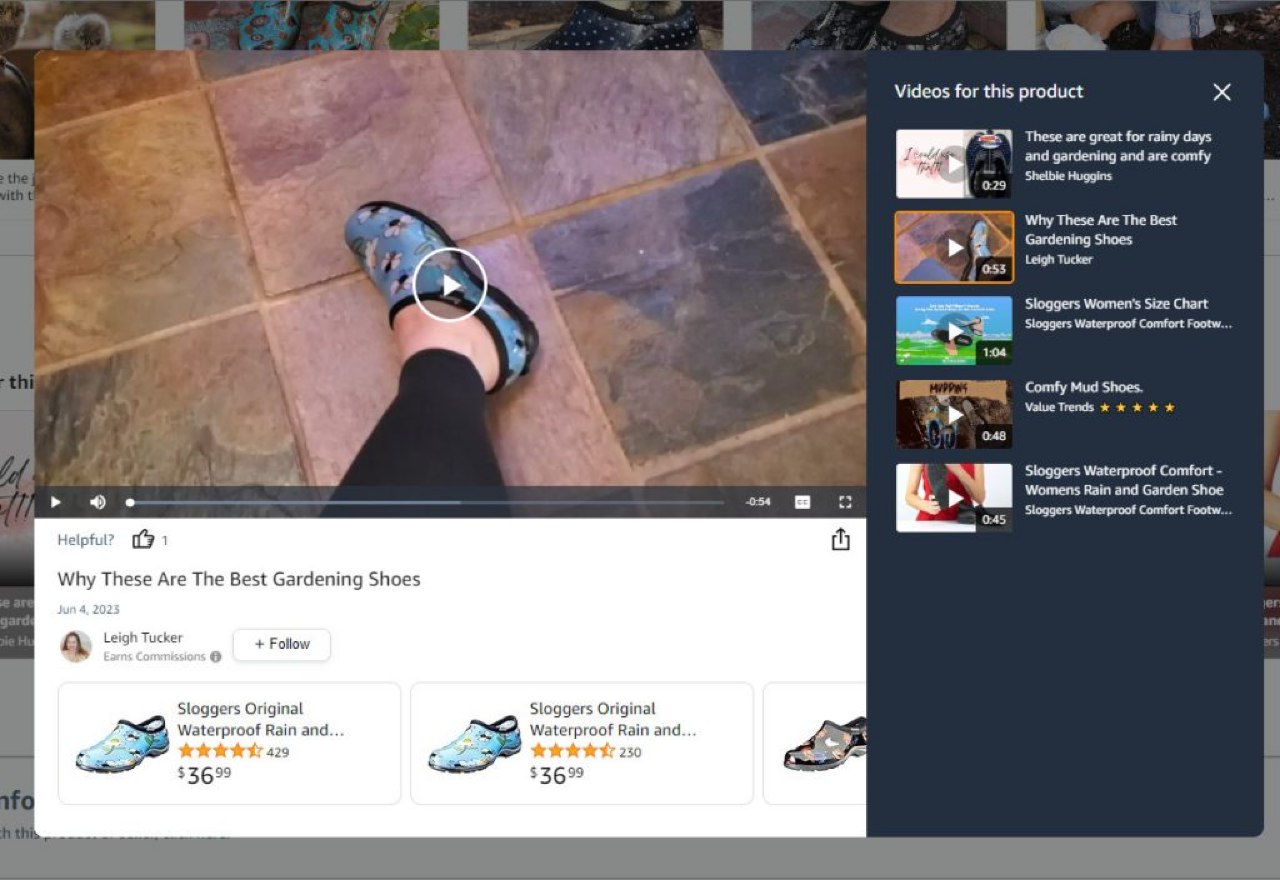Screen dimensions: 1280x880
Task: Click 'Sloggers Women's Size Chart' title
Action: (1116, 303)
